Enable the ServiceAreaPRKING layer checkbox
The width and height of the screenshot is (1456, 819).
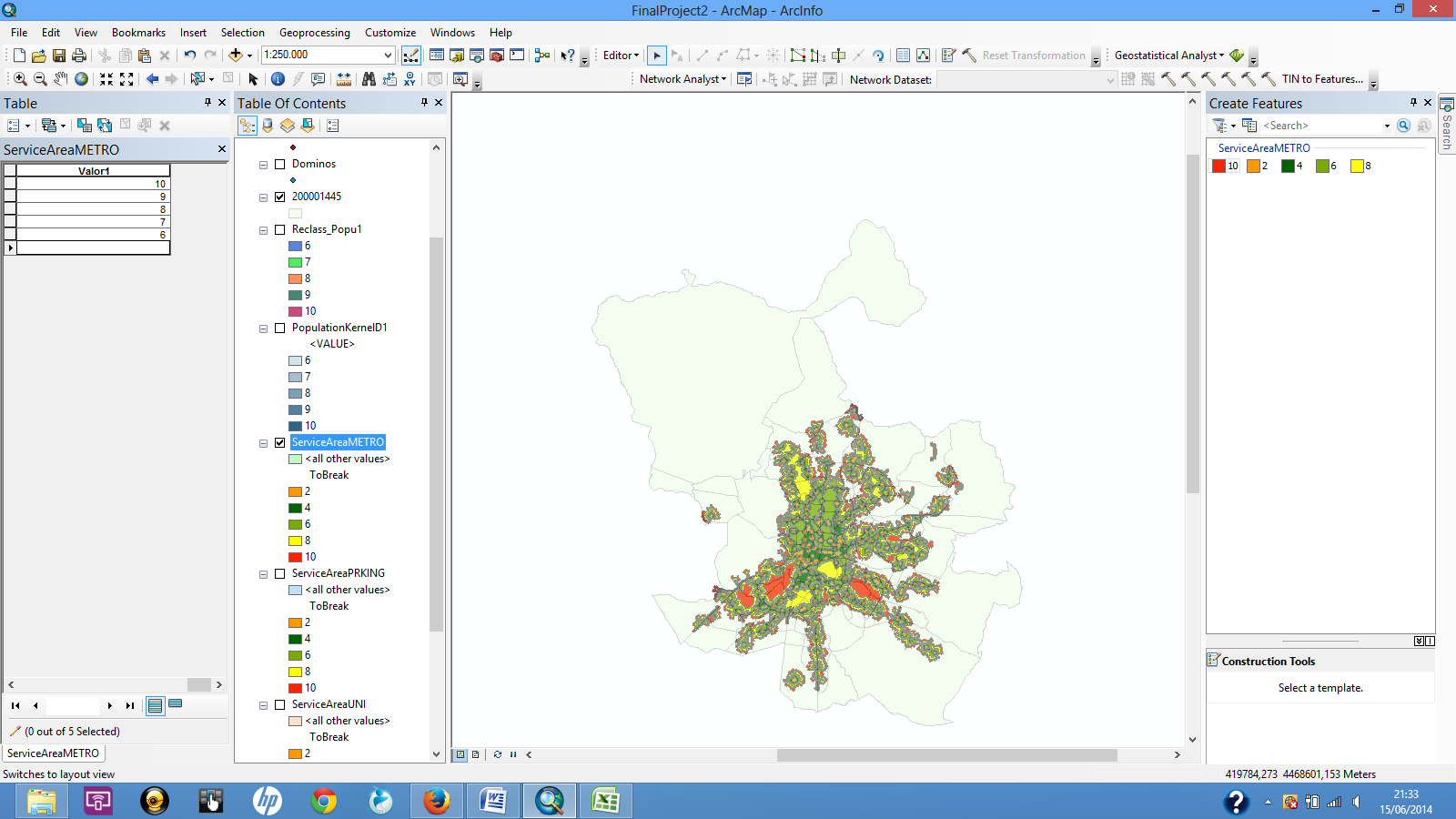[x=280, y=574]
